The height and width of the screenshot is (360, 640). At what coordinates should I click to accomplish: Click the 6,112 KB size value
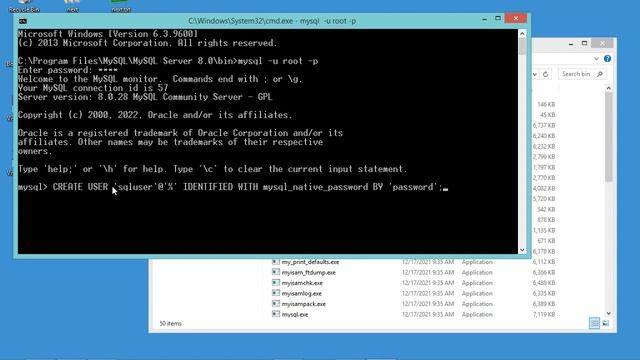click(544, 262)
